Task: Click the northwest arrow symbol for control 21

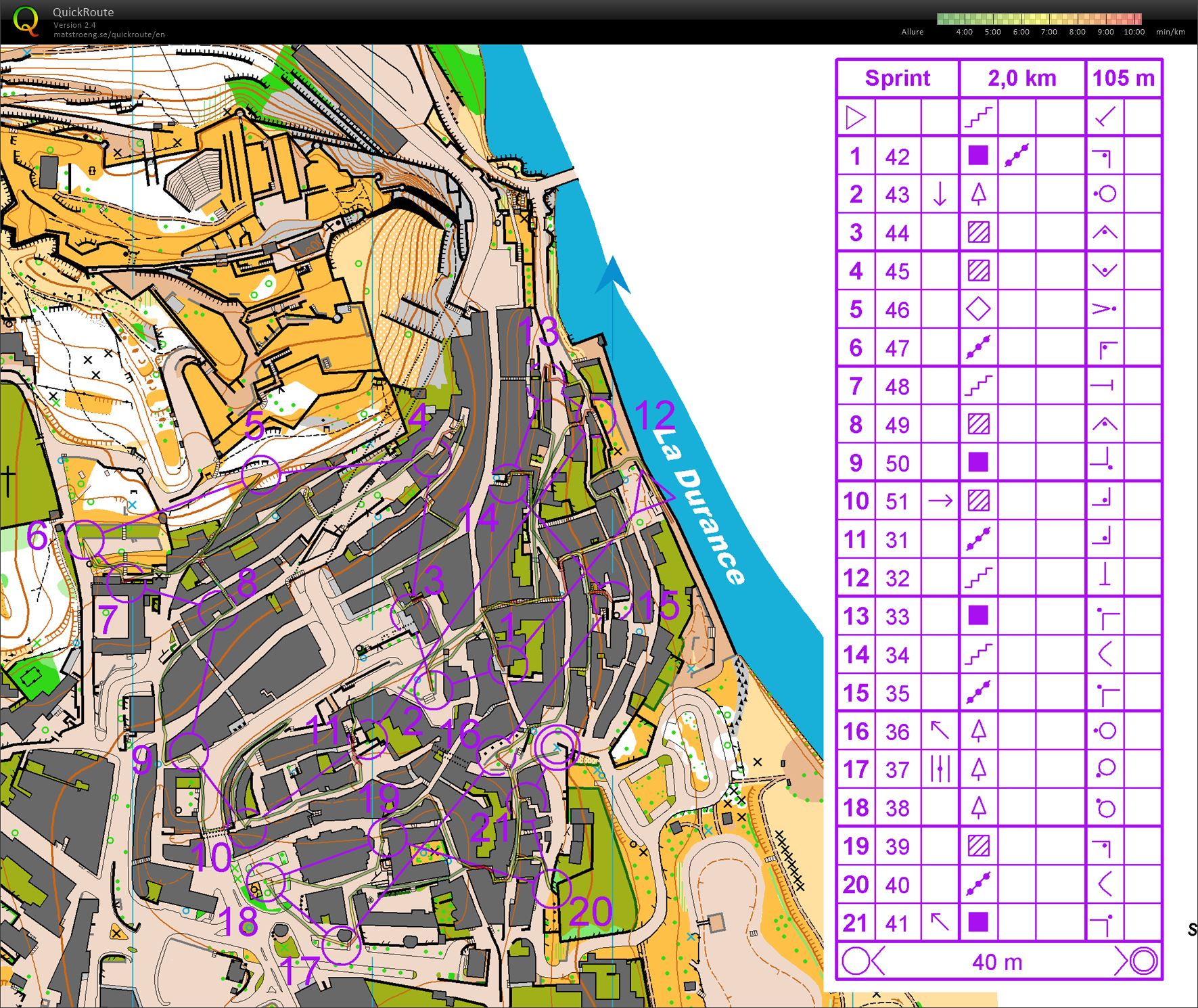Action: [940, 923]
